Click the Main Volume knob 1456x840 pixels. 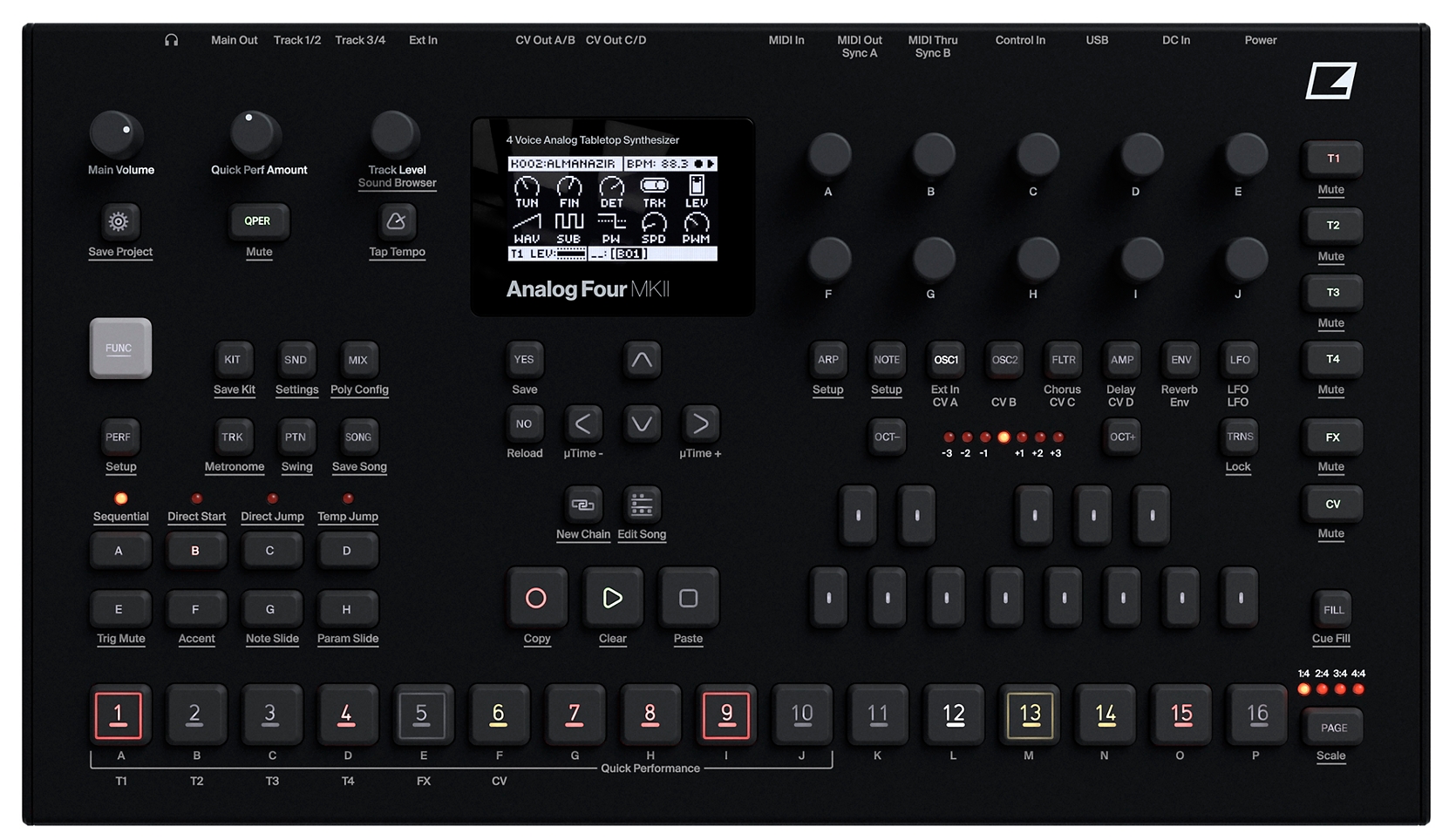point(115,133)
